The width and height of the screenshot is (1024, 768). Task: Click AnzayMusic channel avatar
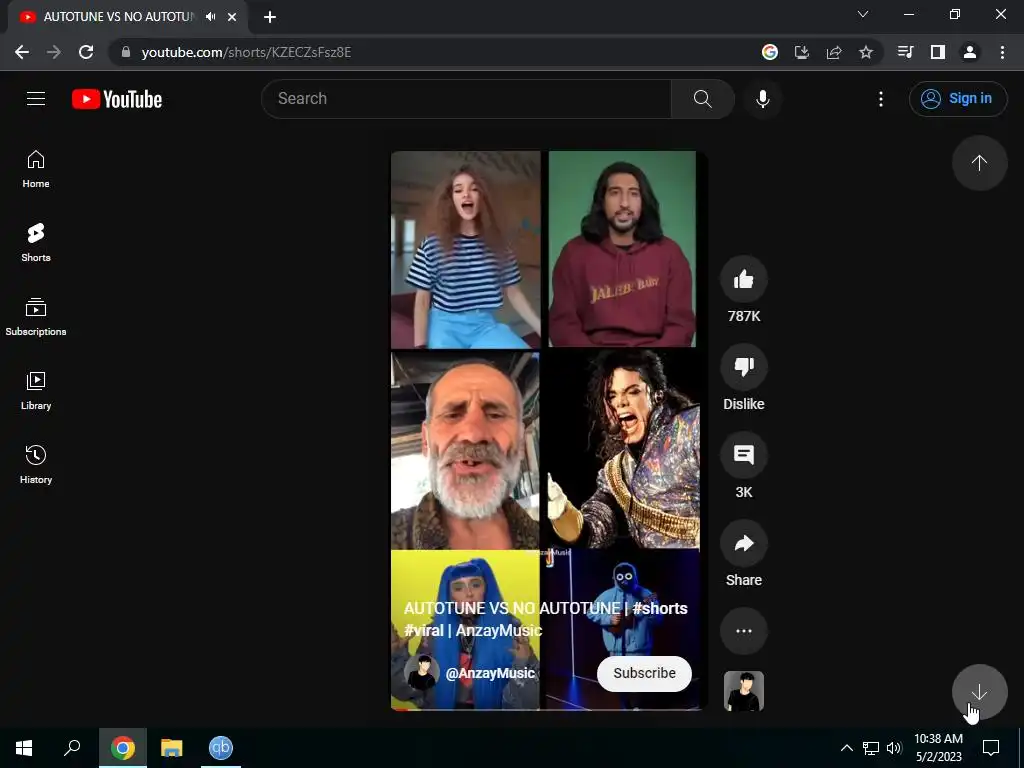tap(421, 673)
